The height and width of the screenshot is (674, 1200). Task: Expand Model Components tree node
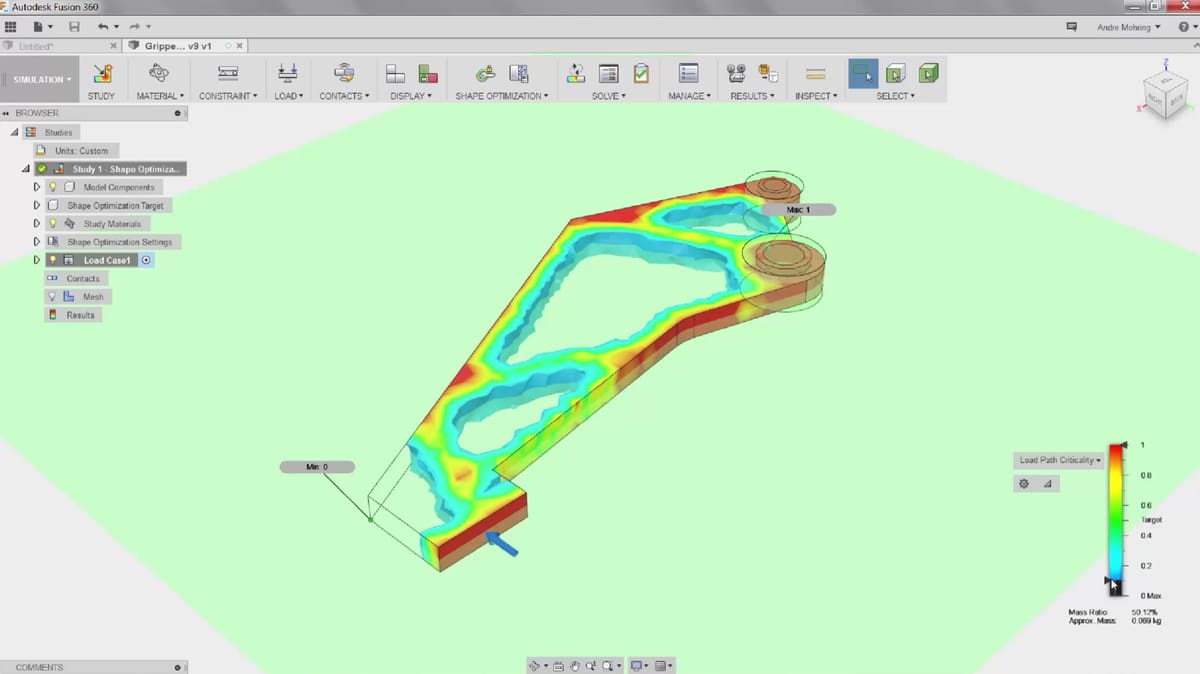(x=37, y=187)
